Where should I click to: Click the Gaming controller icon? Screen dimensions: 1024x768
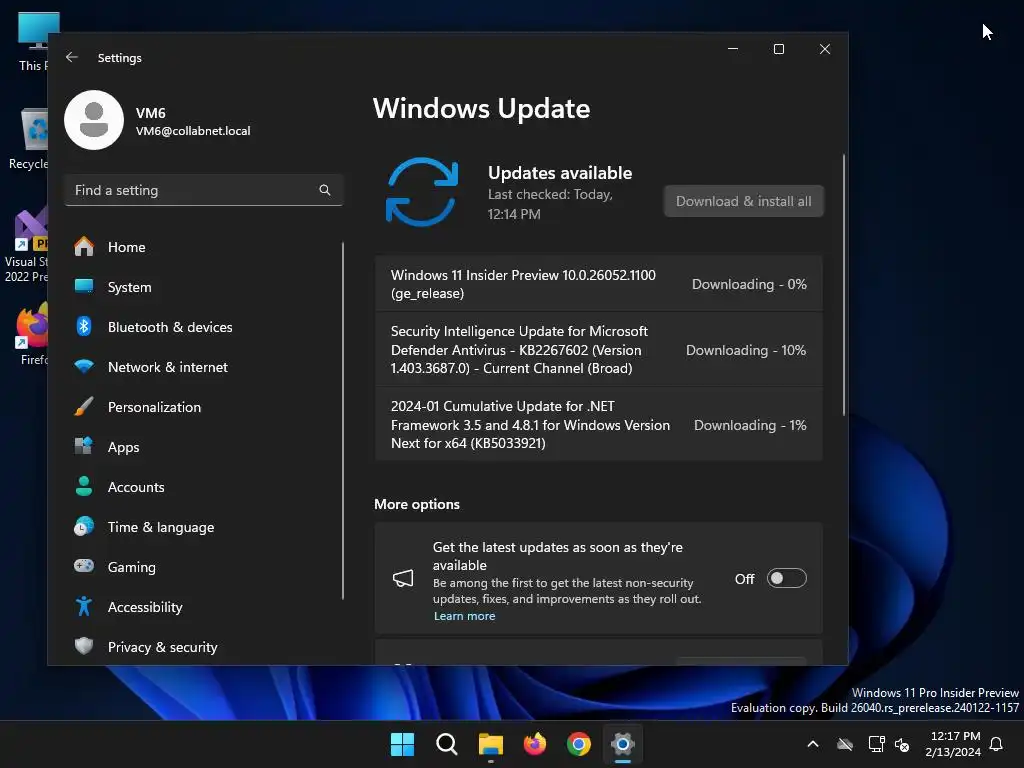[x=84, y=566]
